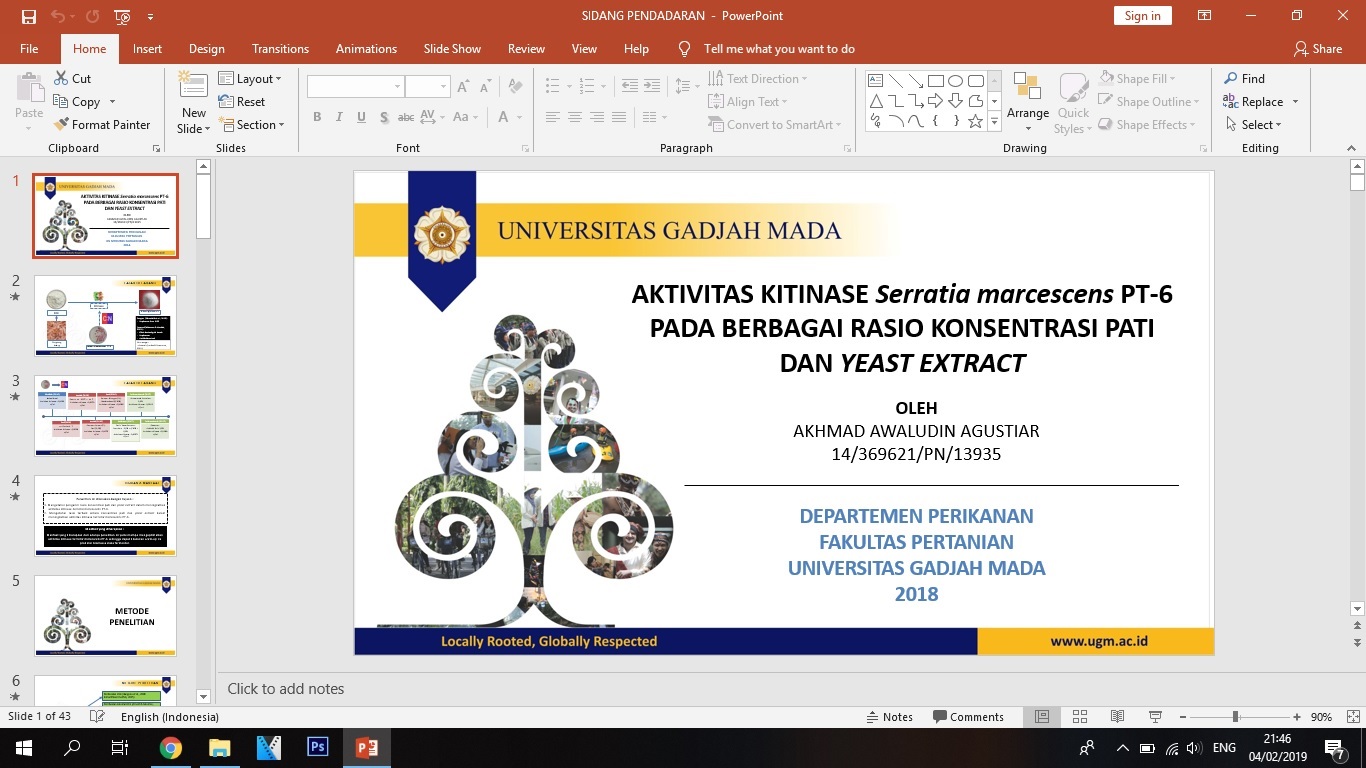This screenshot has width=1366, height=768.
Task: Open the Arrange objects button
Action: 1028,102
